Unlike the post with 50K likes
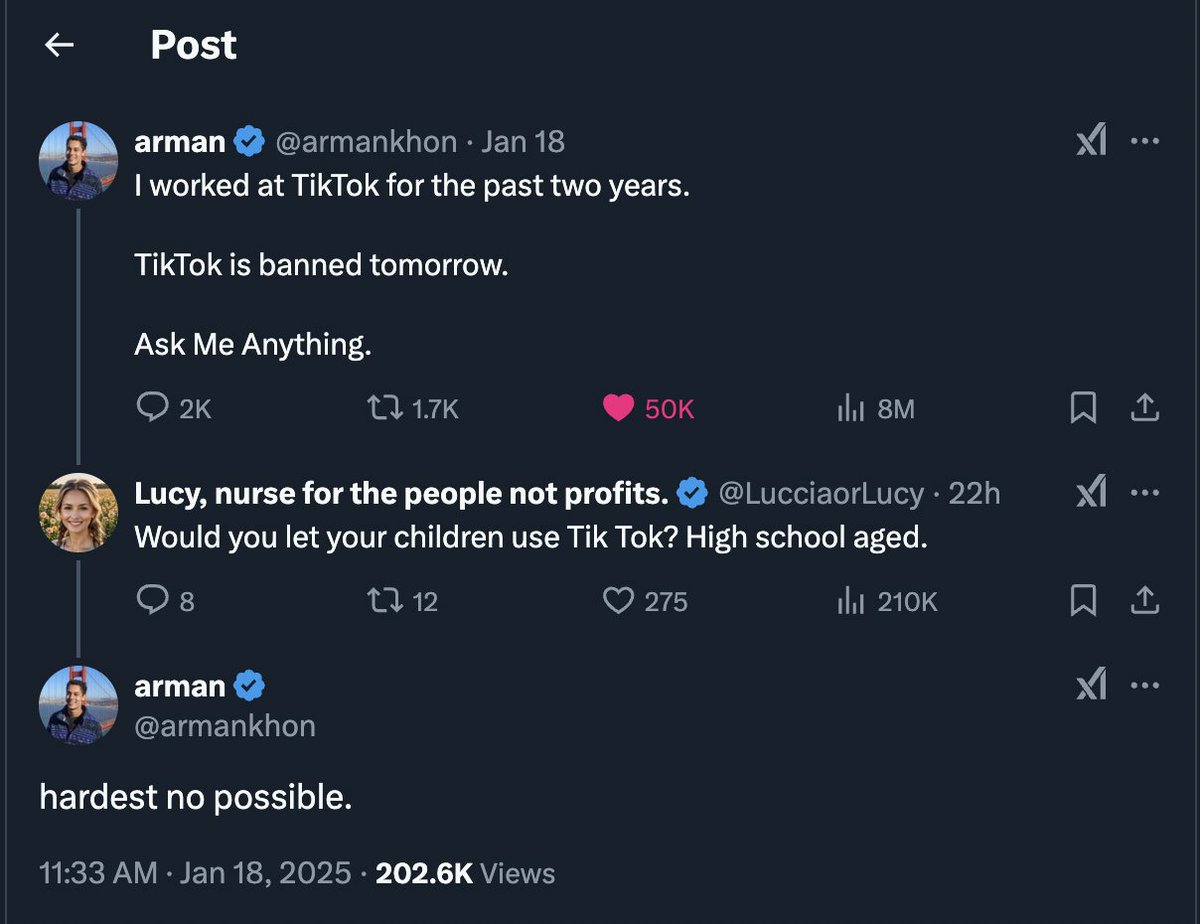Screen dimensions: 1200x924 click(618, 407)
